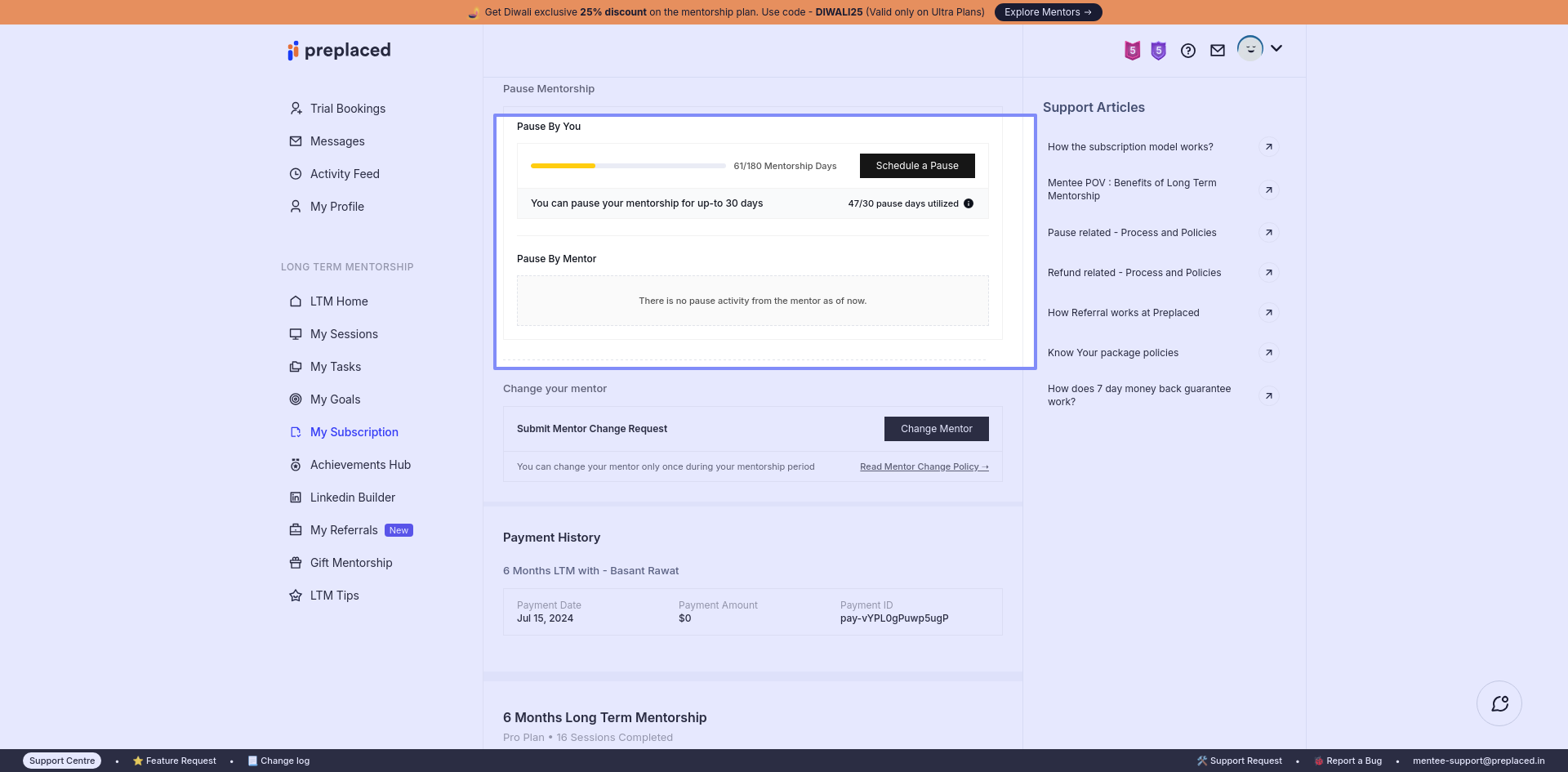
Task: Open the floating chat support icon
Action: (x=1499, y=703)
